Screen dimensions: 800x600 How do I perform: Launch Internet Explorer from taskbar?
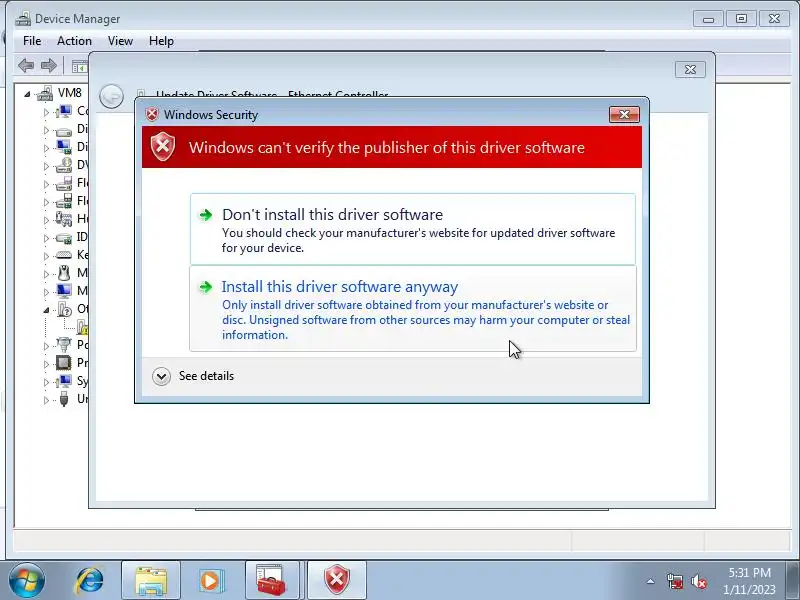pyautogui.click(x=89, y=581)
